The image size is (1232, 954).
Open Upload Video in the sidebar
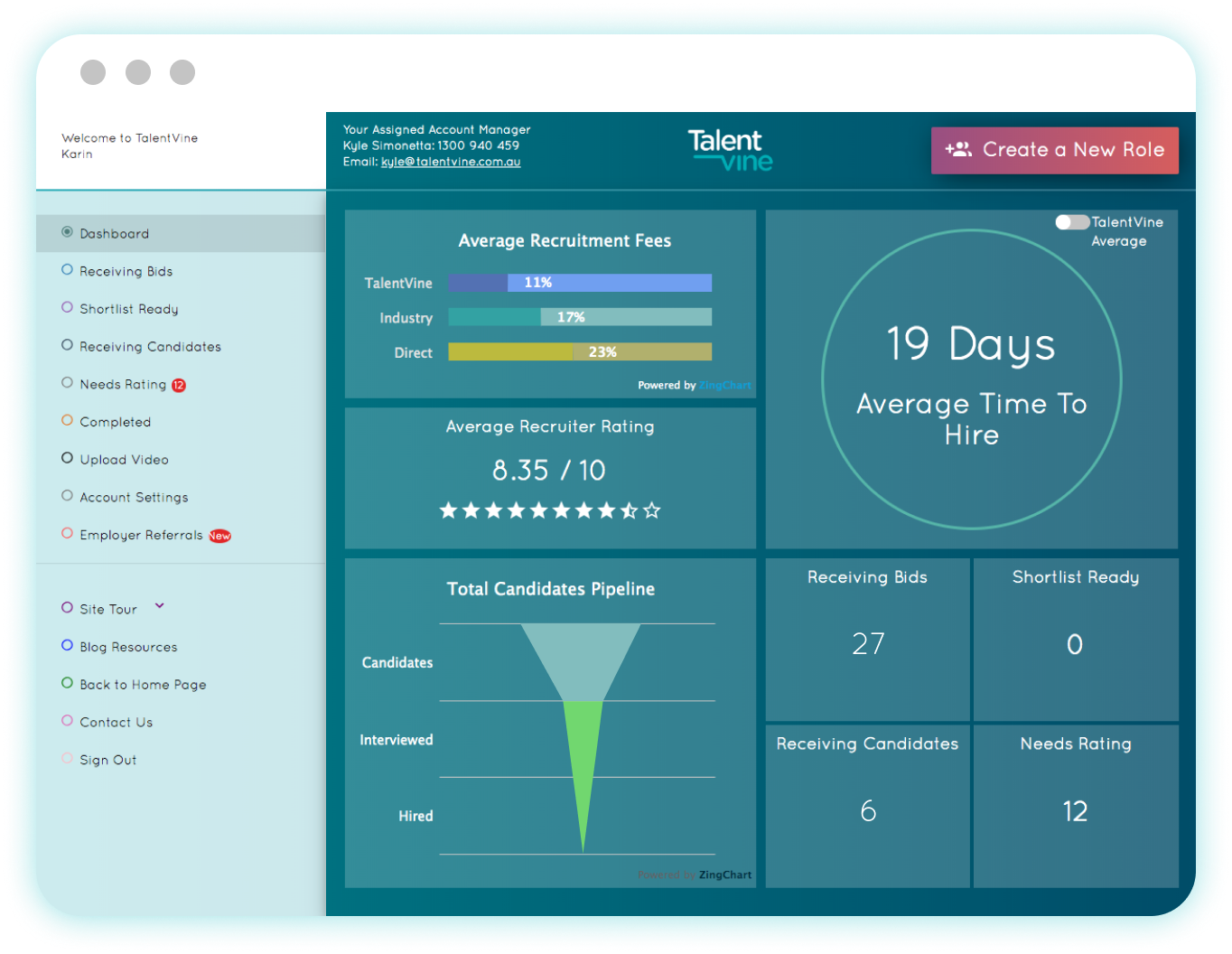[x=124, y=460]
